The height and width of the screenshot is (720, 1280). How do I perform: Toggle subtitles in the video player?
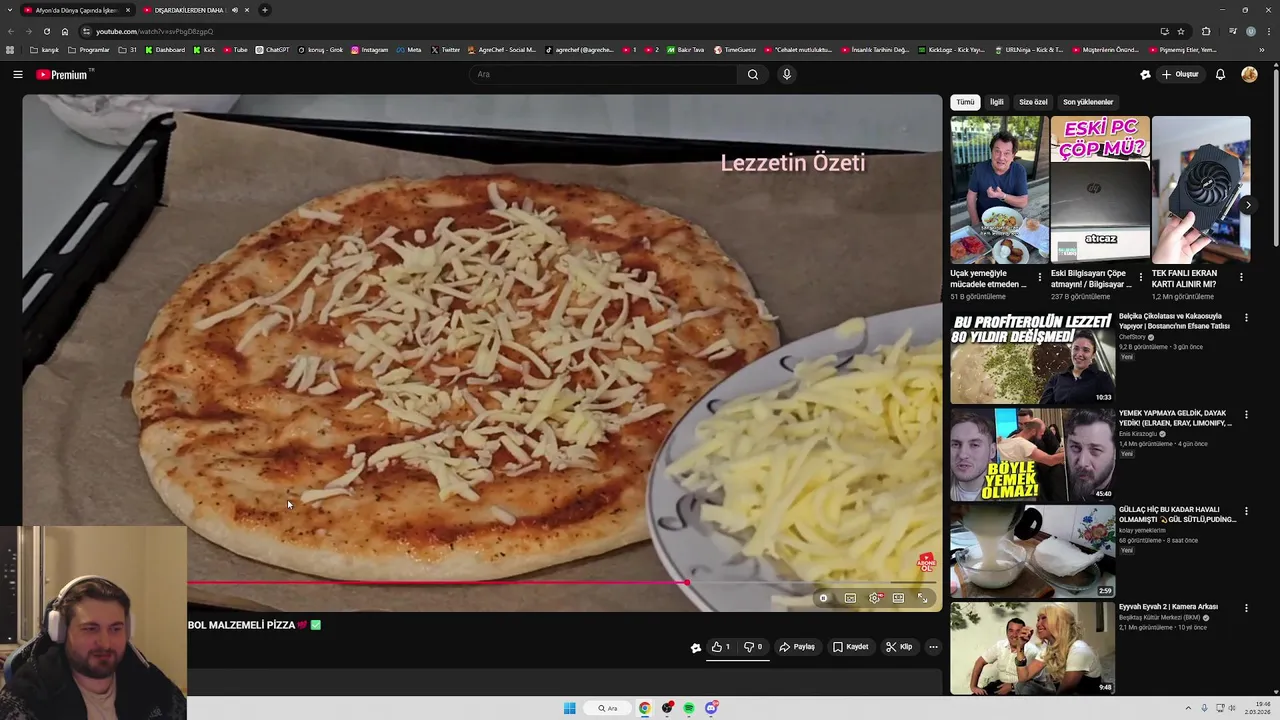tap(850, 598)
